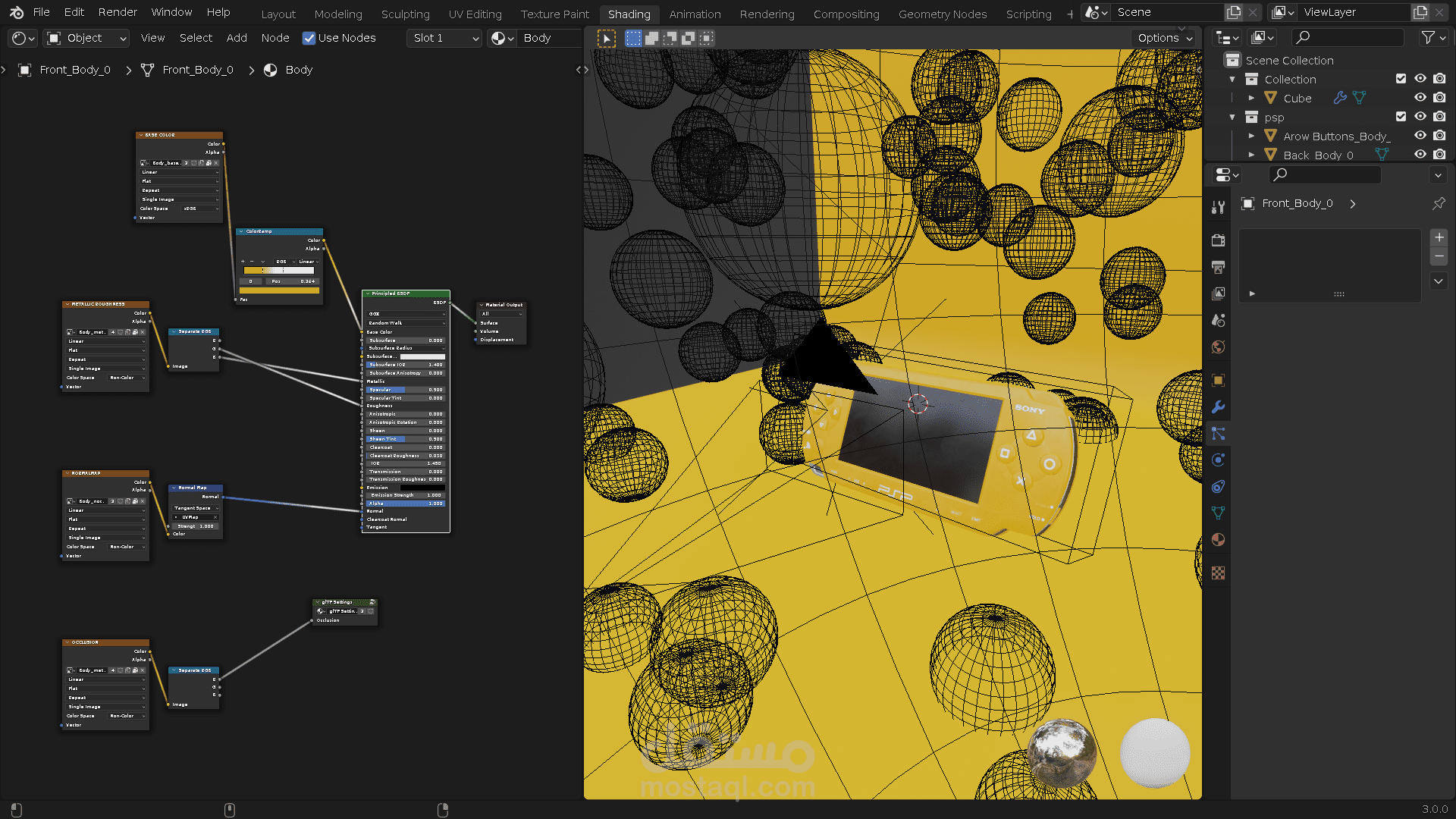Exclude the psp collection via checkbox

1401,117
